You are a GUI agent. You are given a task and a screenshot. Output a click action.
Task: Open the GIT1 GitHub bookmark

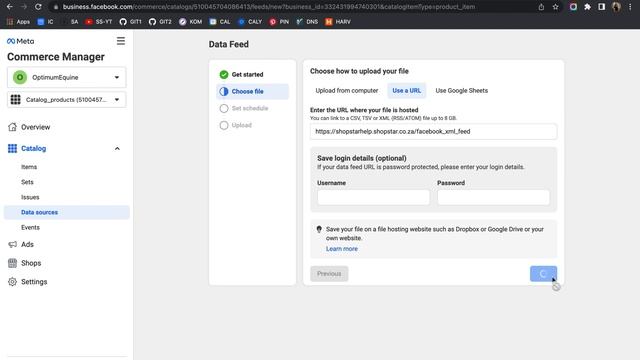(x=131, y=22)
